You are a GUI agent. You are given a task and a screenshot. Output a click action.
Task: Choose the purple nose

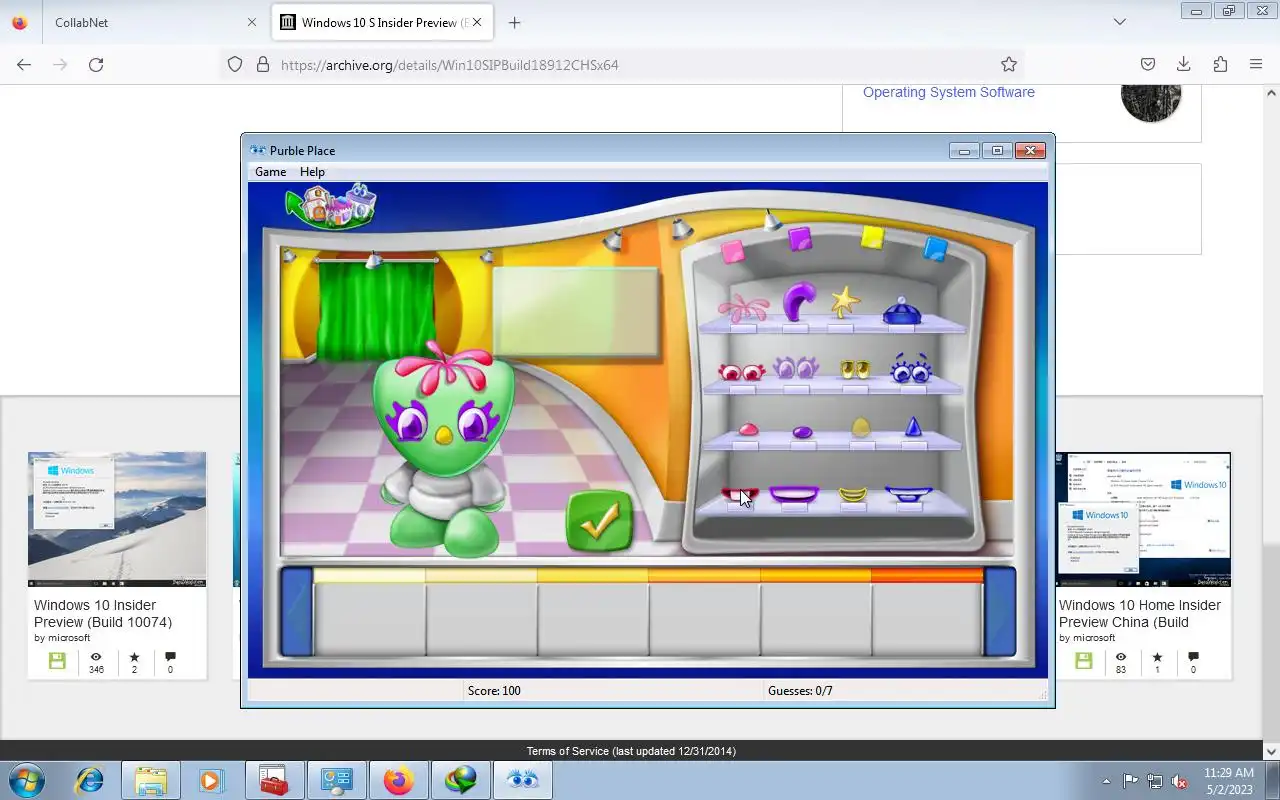pos(802,432)
